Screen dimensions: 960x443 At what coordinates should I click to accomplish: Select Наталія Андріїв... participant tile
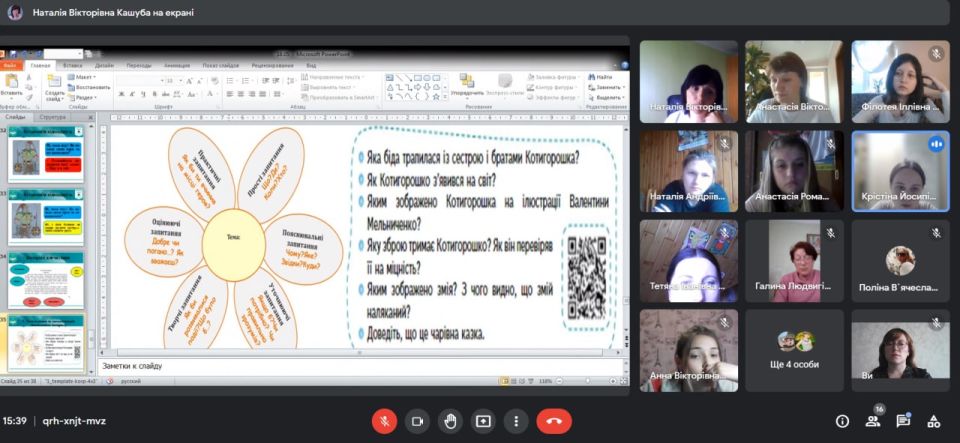(689, 171)
